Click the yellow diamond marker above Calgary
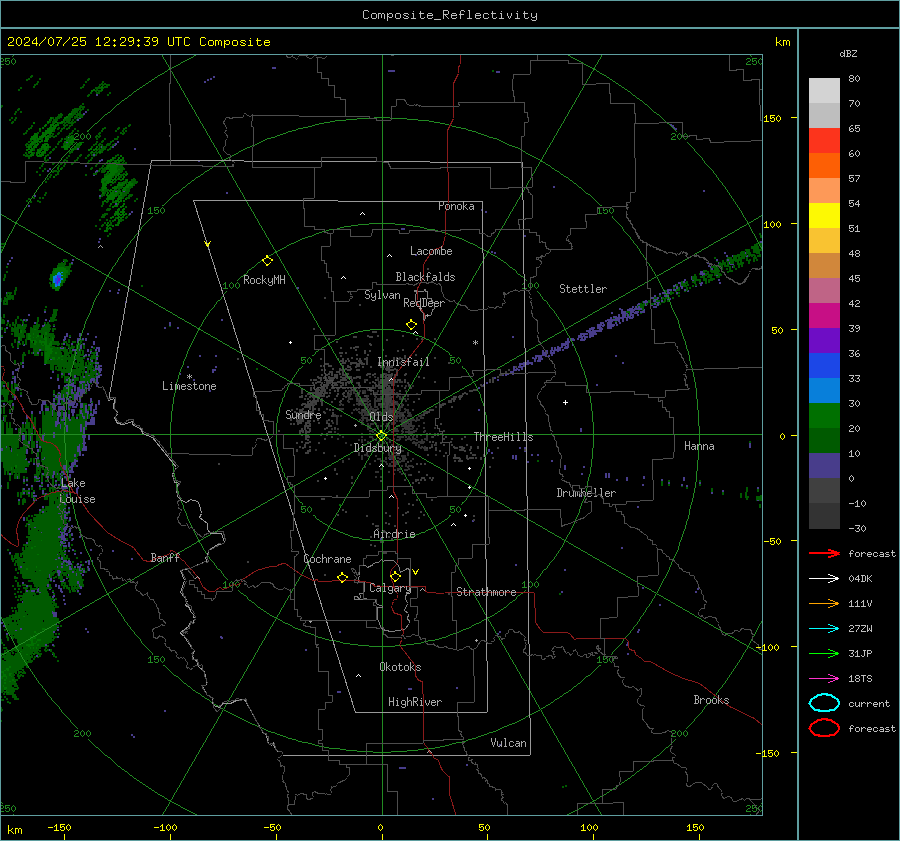The height and width of the screenshot is (841, 900). pyautogui.click(x=395, y=576)
